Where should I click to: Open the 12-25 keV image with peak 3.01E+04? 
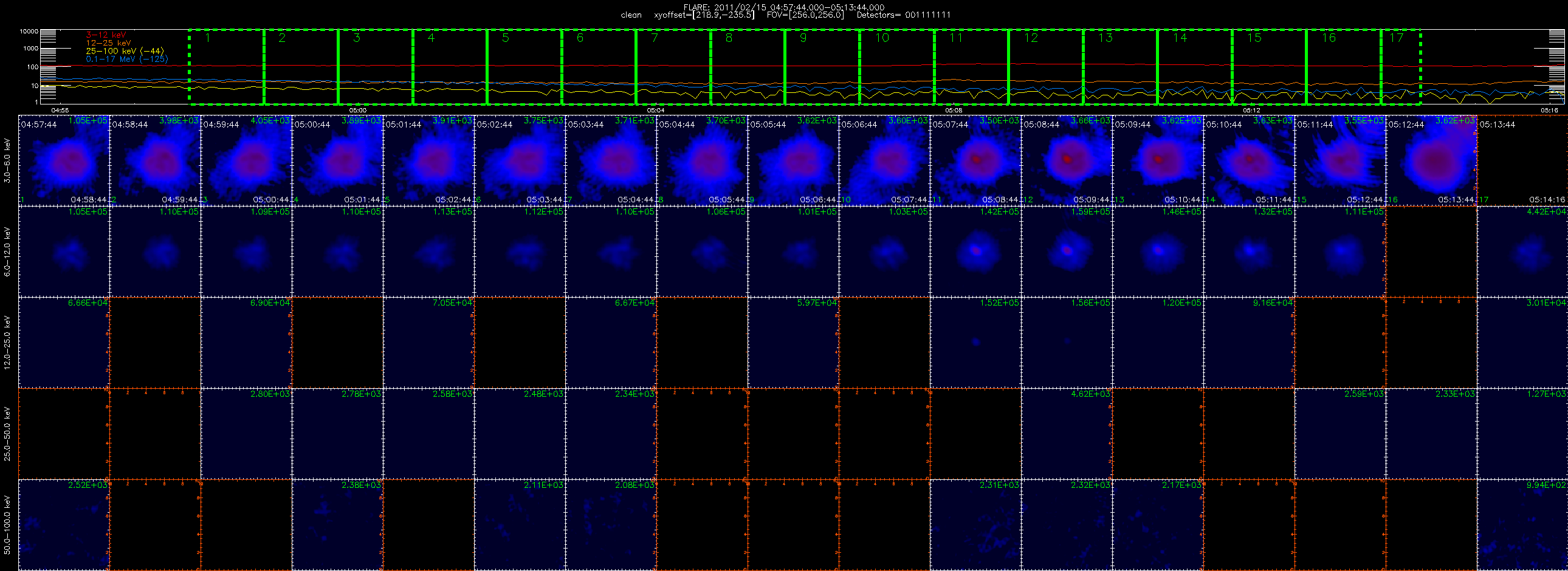tap(1522, 343)
